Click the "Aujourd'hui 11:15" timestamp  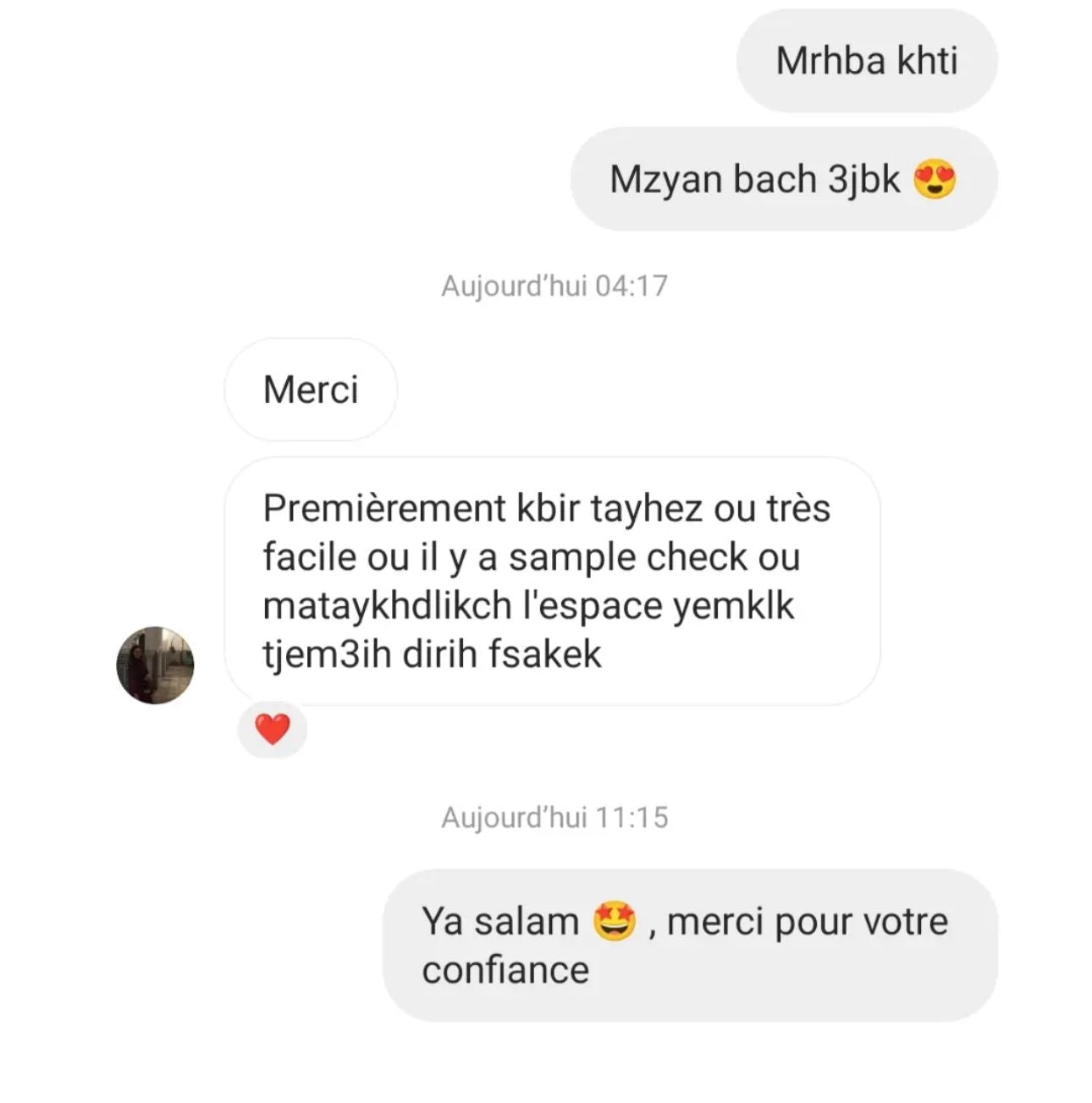pyautogui.click(x=554, y=818)
